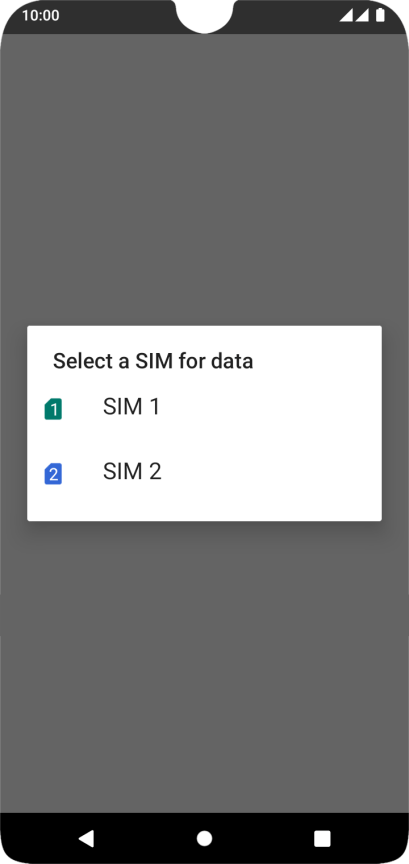Tap the second signal strength icon

pyautogui.click(x=362, y=15)
